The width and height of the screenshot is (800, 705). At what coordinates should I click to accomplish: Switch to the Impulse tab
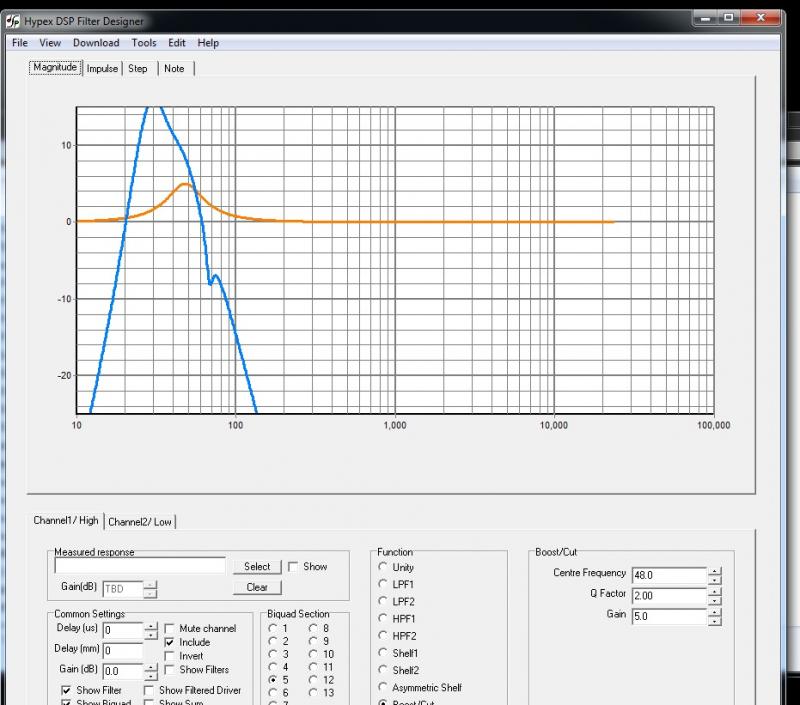pyautogui.click(x=102, y=68)
